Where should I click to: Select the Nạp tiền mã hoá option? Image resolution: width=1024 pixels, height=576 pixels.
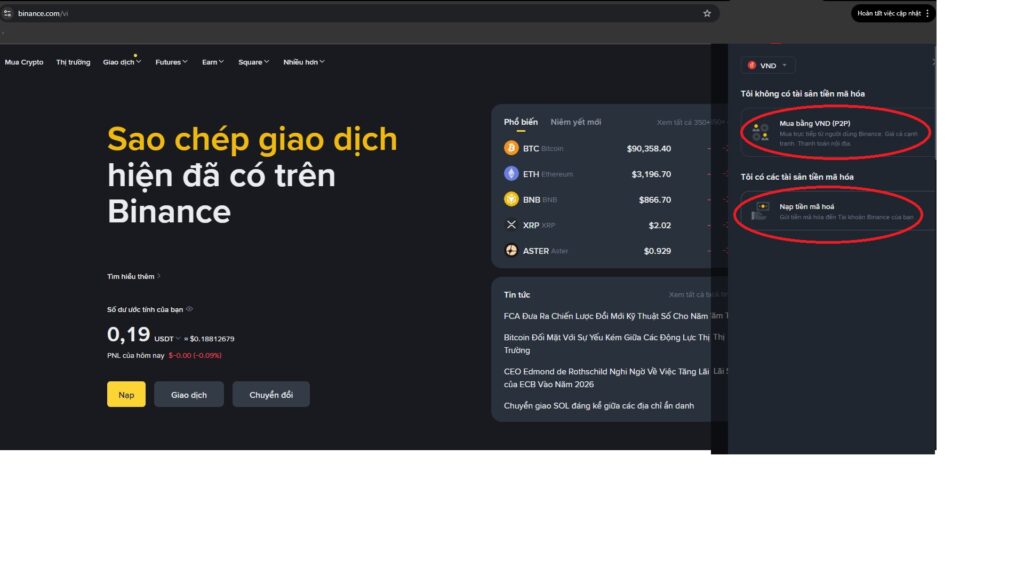click(x=837, y=211)
